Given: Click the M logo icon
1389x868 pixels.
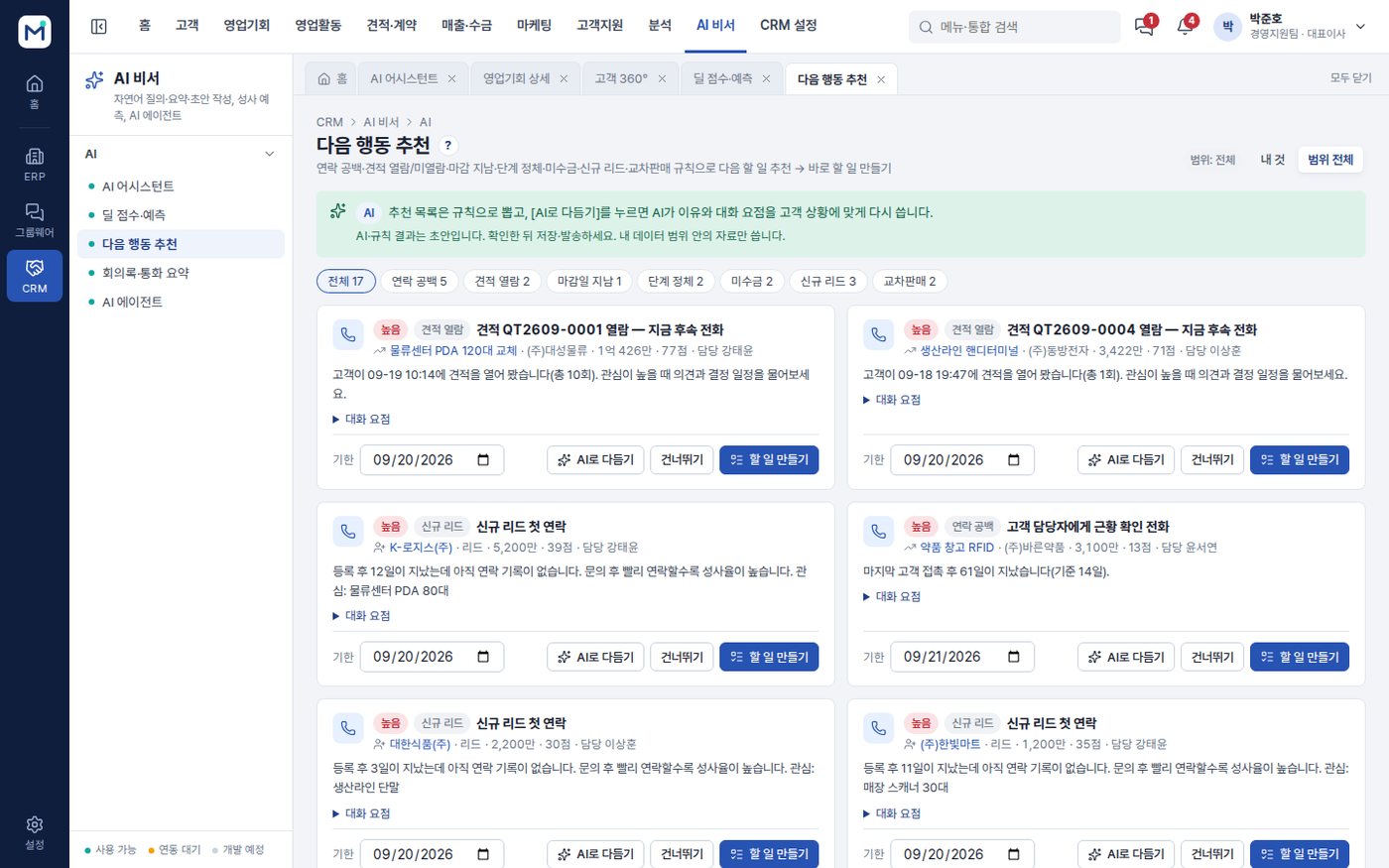Looking at the screenshot, I should 35,32.
